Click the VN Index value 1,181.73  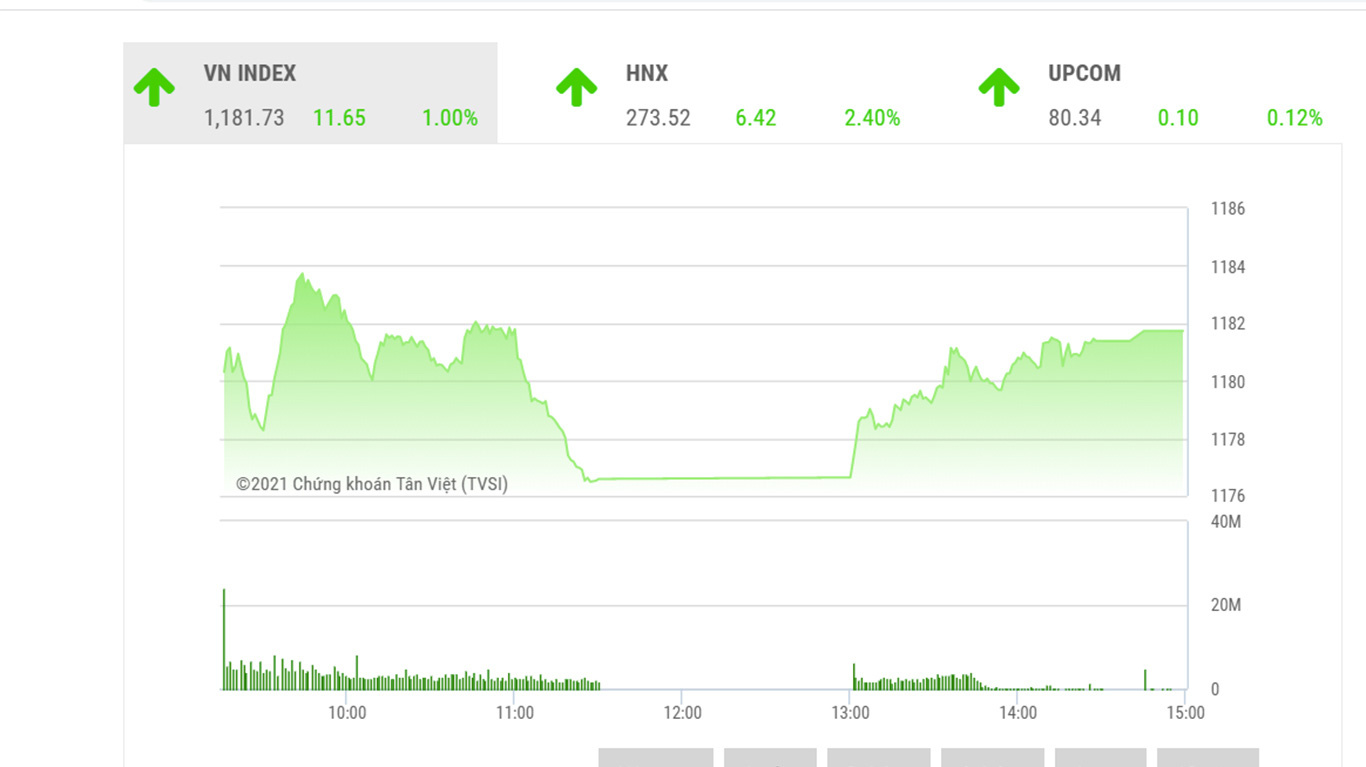tap(244, 118)
